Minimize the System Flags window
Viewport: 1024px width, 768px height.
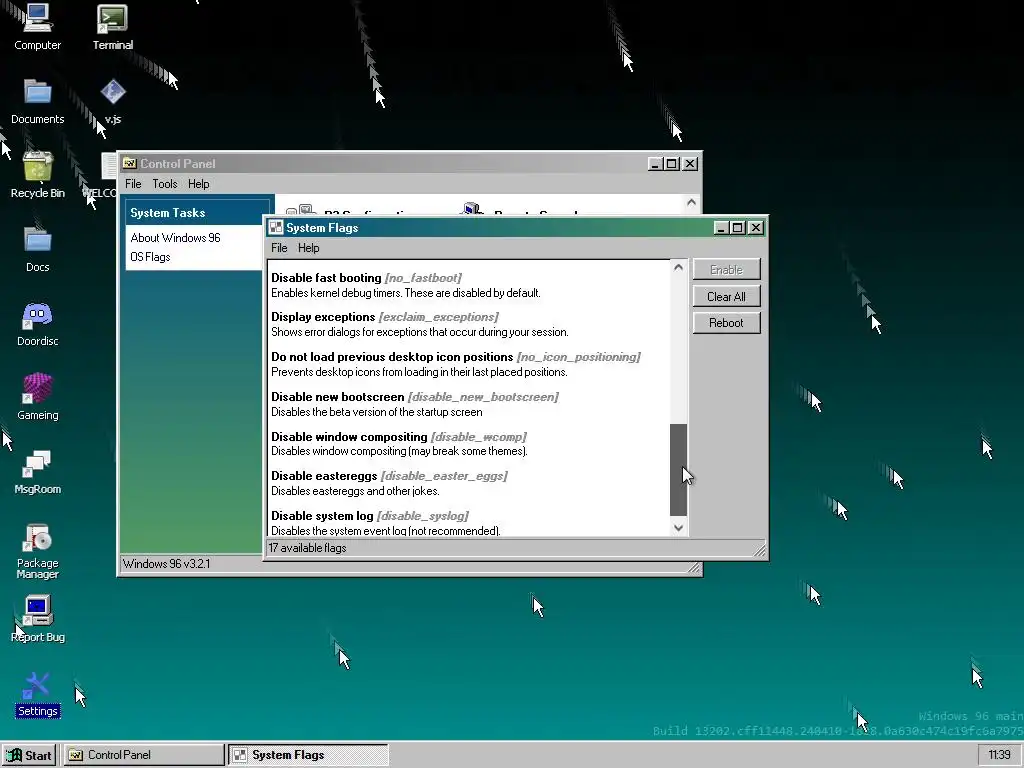720,227
